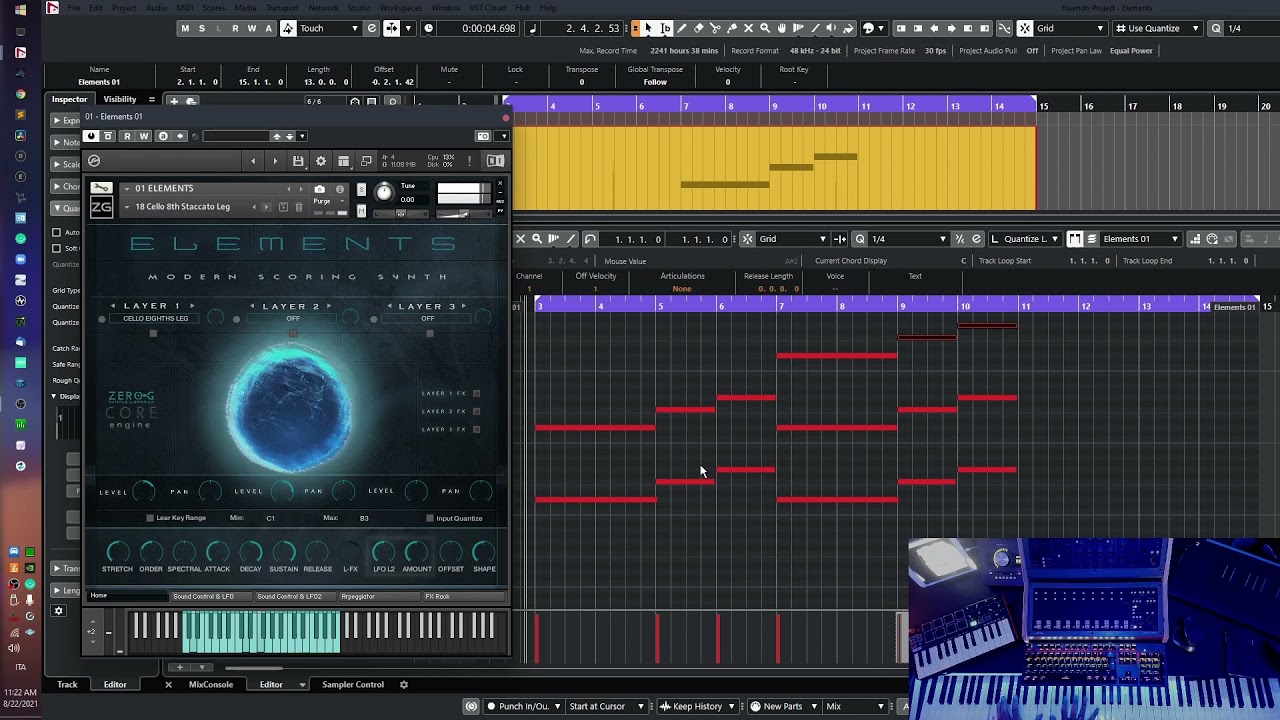Select the Line tool in the toolbar
The image size is (1280, 720).
[815, 28]
